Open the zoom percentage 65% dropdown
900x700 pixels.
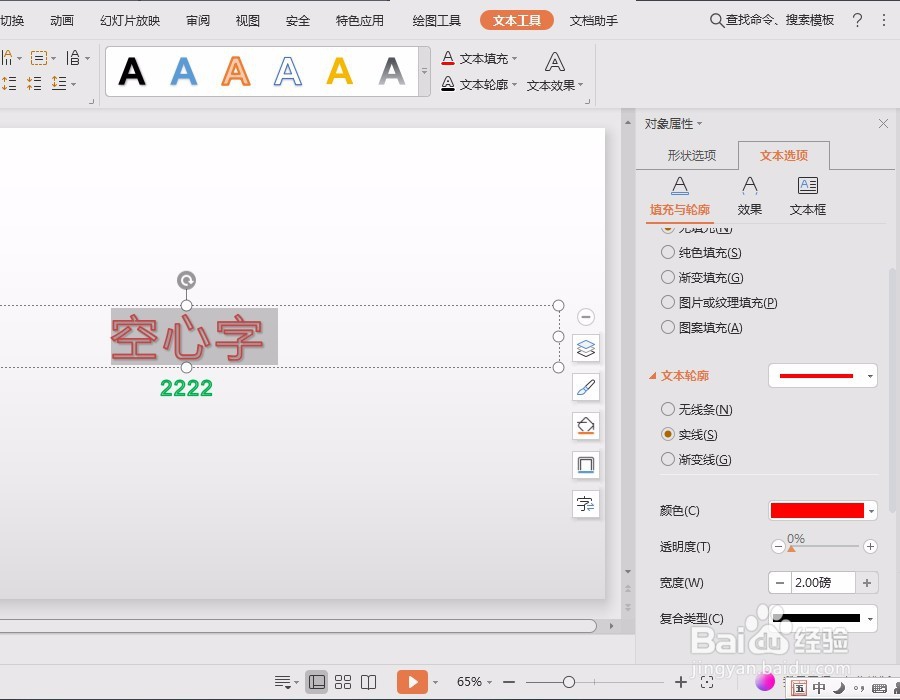(490, 682)
